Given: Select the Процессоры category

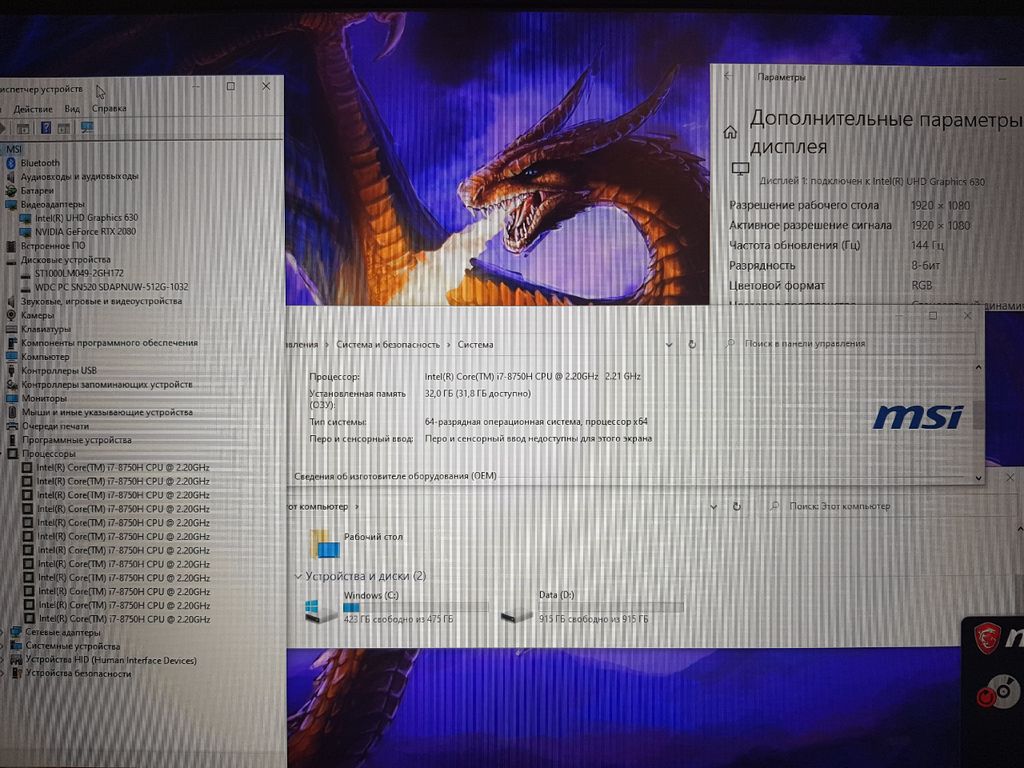Looking at the screenshot, I should point(49,454).
